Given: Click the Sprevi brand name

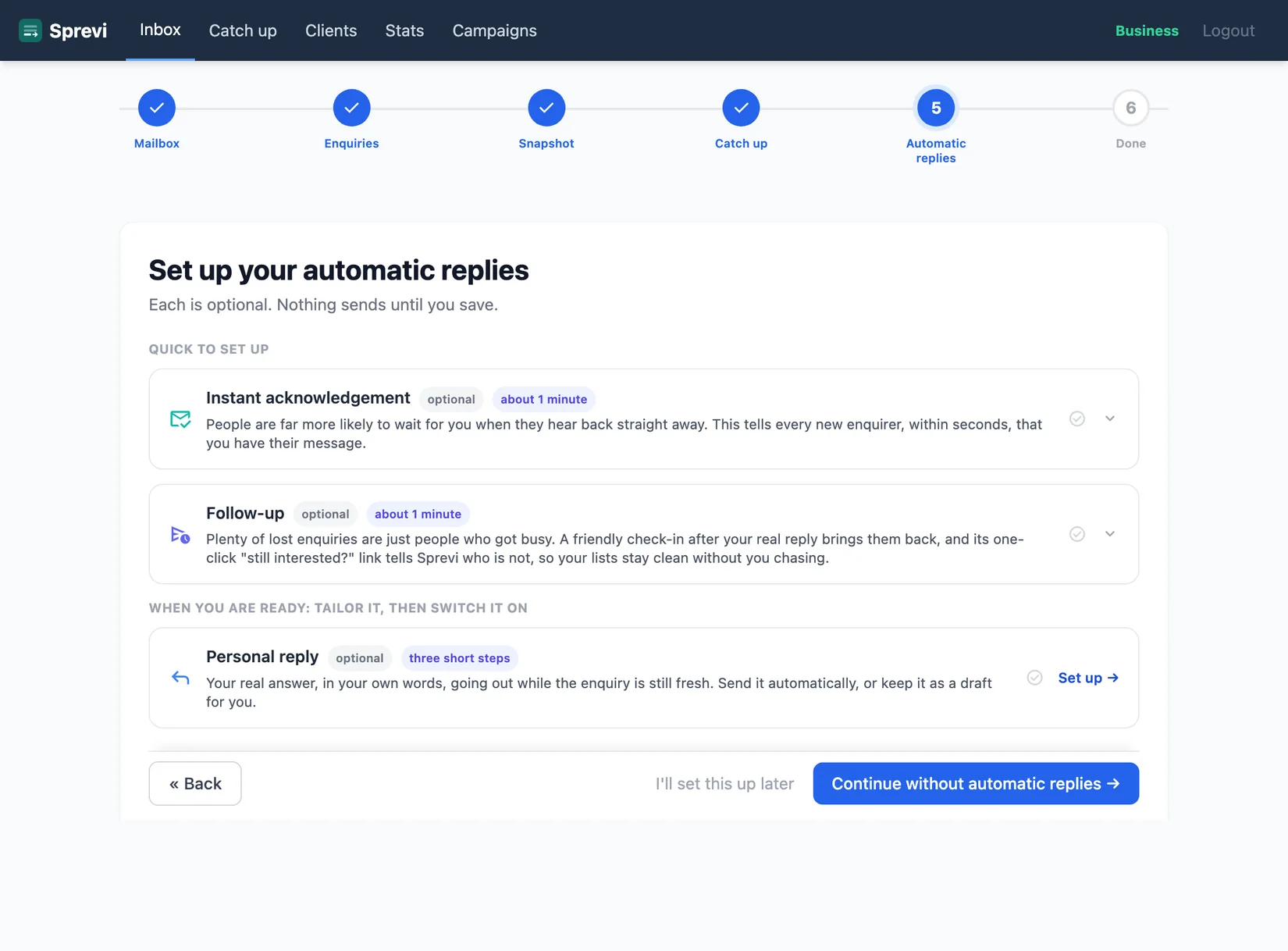Looking at the screenshot, I should tap(78, 30).
